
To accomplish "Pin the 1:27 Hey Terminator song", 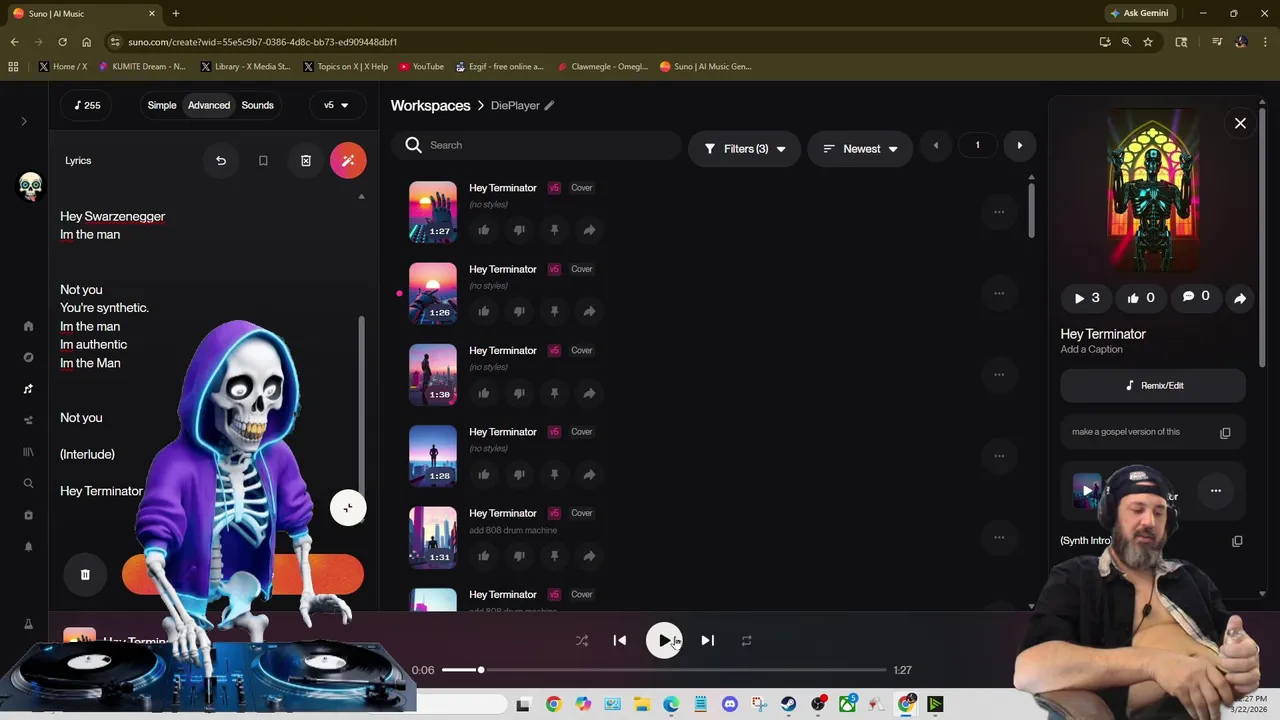I will (554, 230).
